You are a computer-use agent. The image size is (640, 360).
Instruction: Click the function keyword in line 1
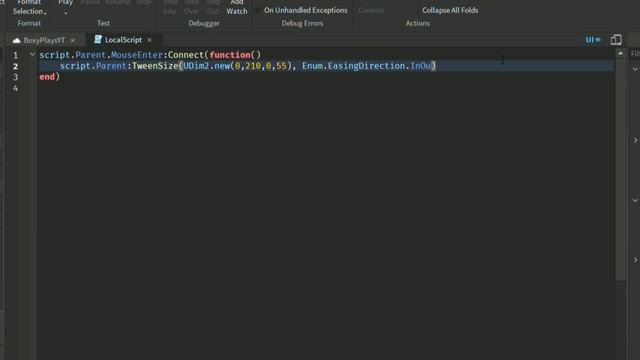(230, 55)
